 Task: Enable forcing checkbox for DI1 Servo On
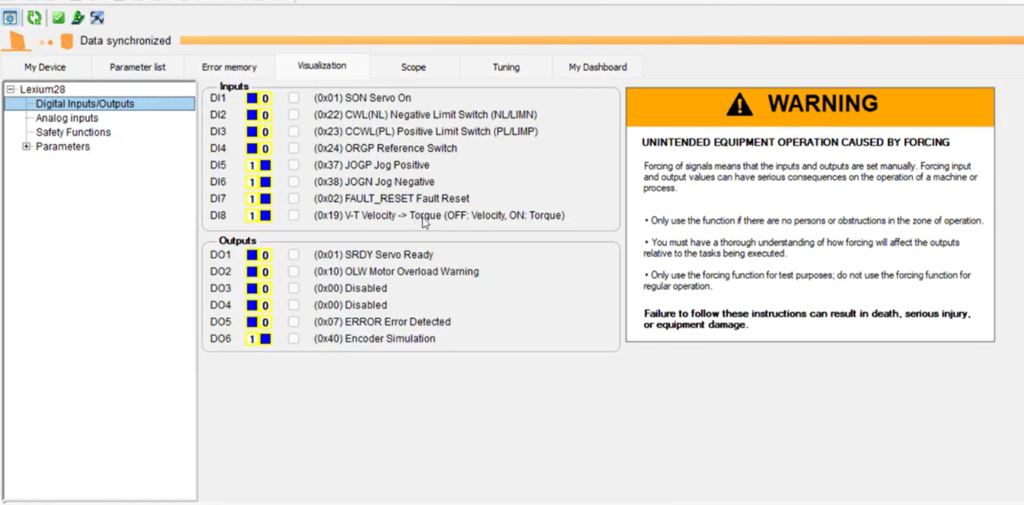293,99
